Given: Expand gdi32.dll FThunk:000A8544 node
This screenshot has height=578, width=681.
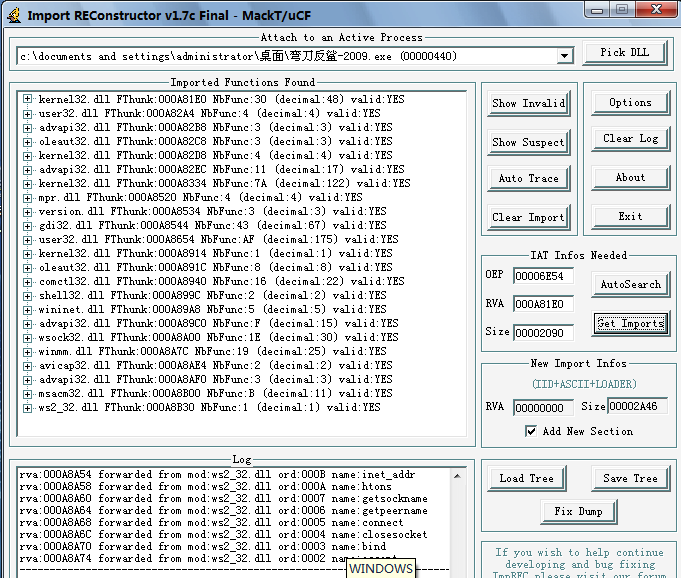Looking at the screenshot, I should coord(27,225).
